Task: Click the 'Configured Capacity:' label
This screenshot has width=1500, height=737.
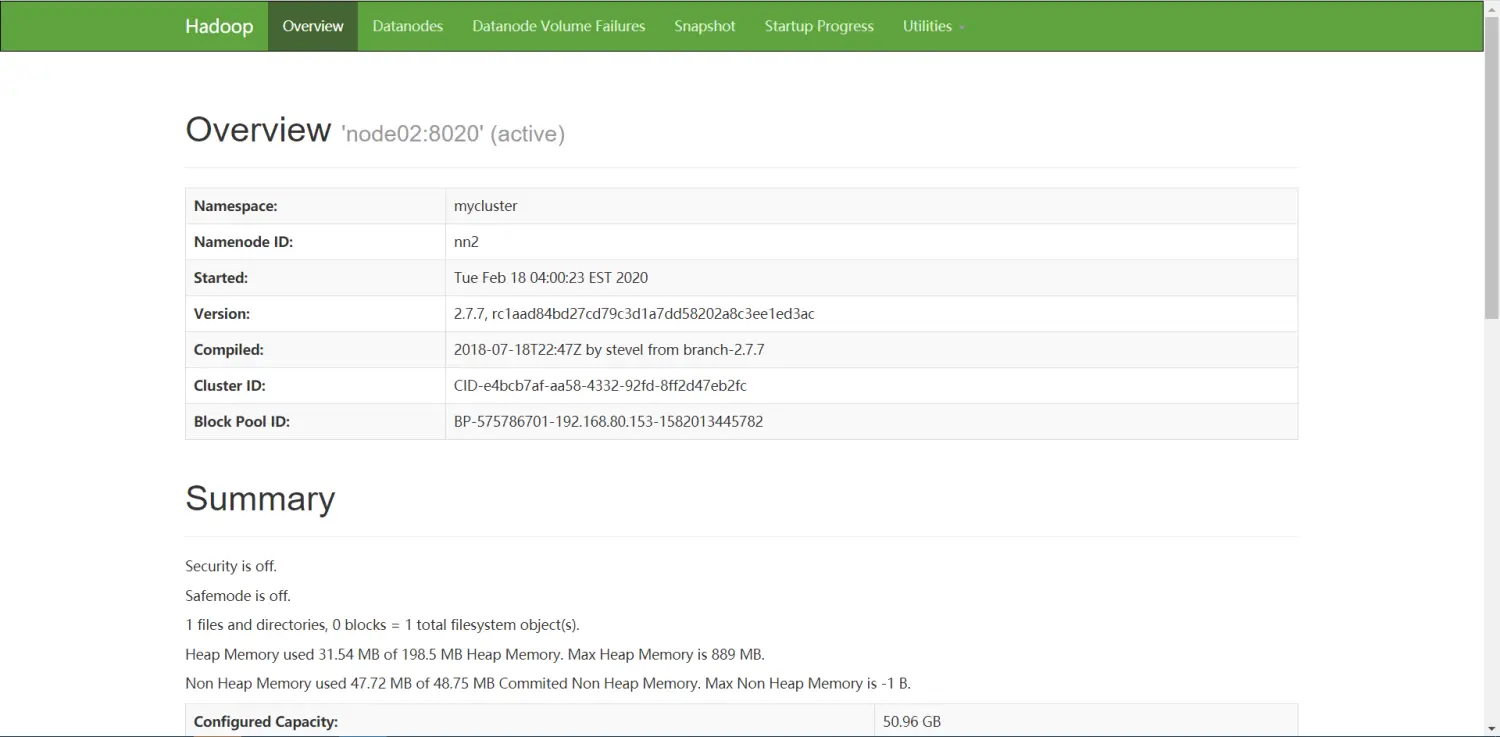Action: coord(266,722)
